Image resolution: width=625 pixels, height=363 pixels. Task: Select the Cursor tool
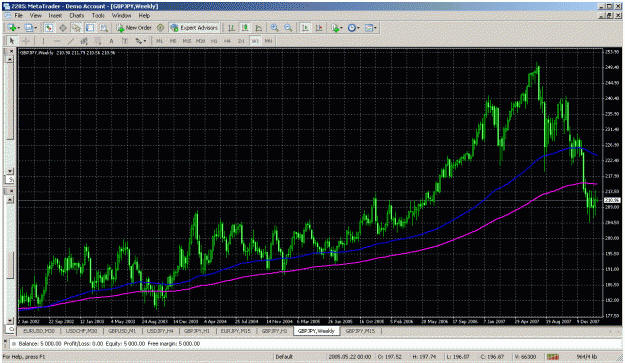click(12, 41)
